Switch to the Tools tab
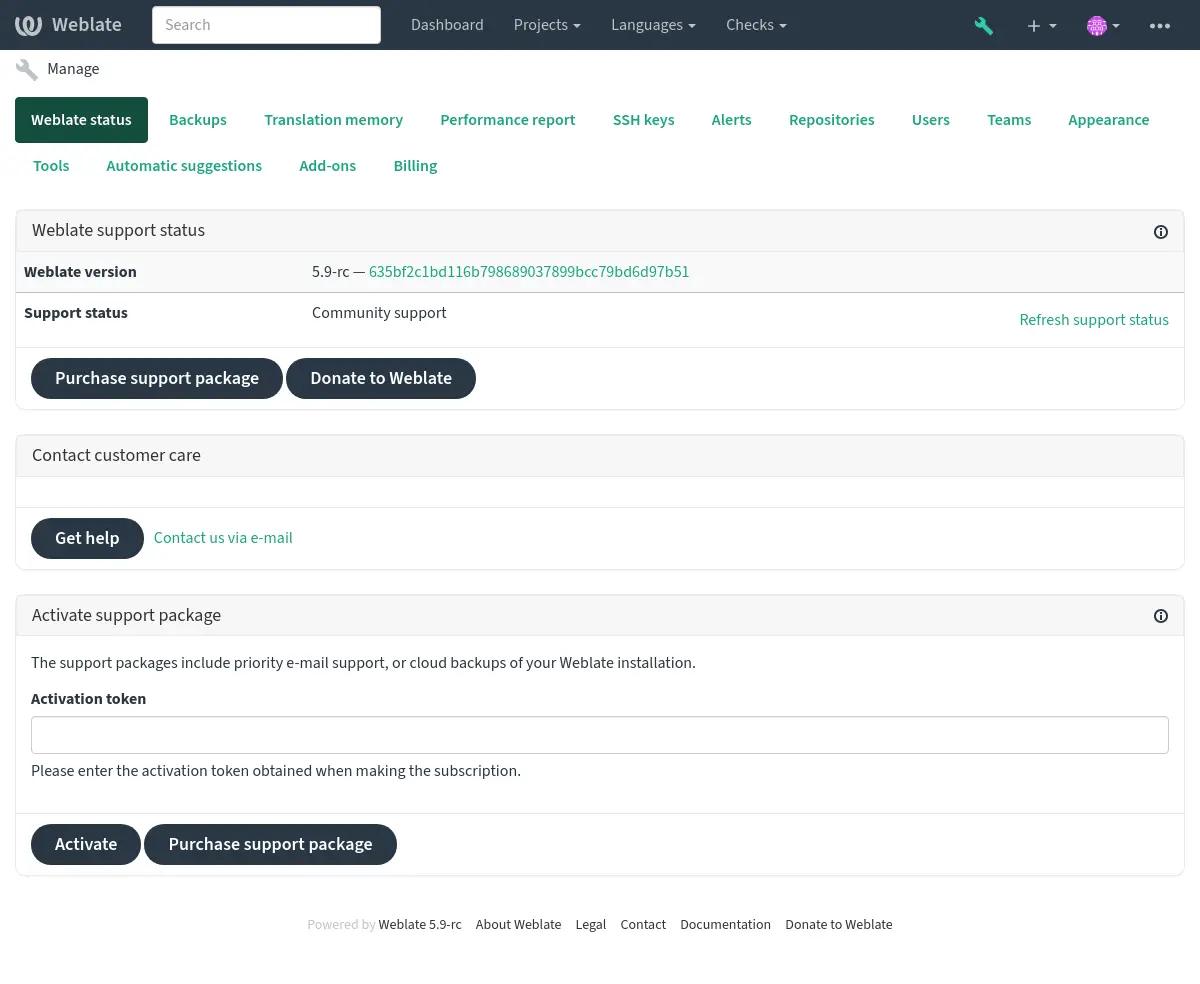 click(x=51, y=166)
